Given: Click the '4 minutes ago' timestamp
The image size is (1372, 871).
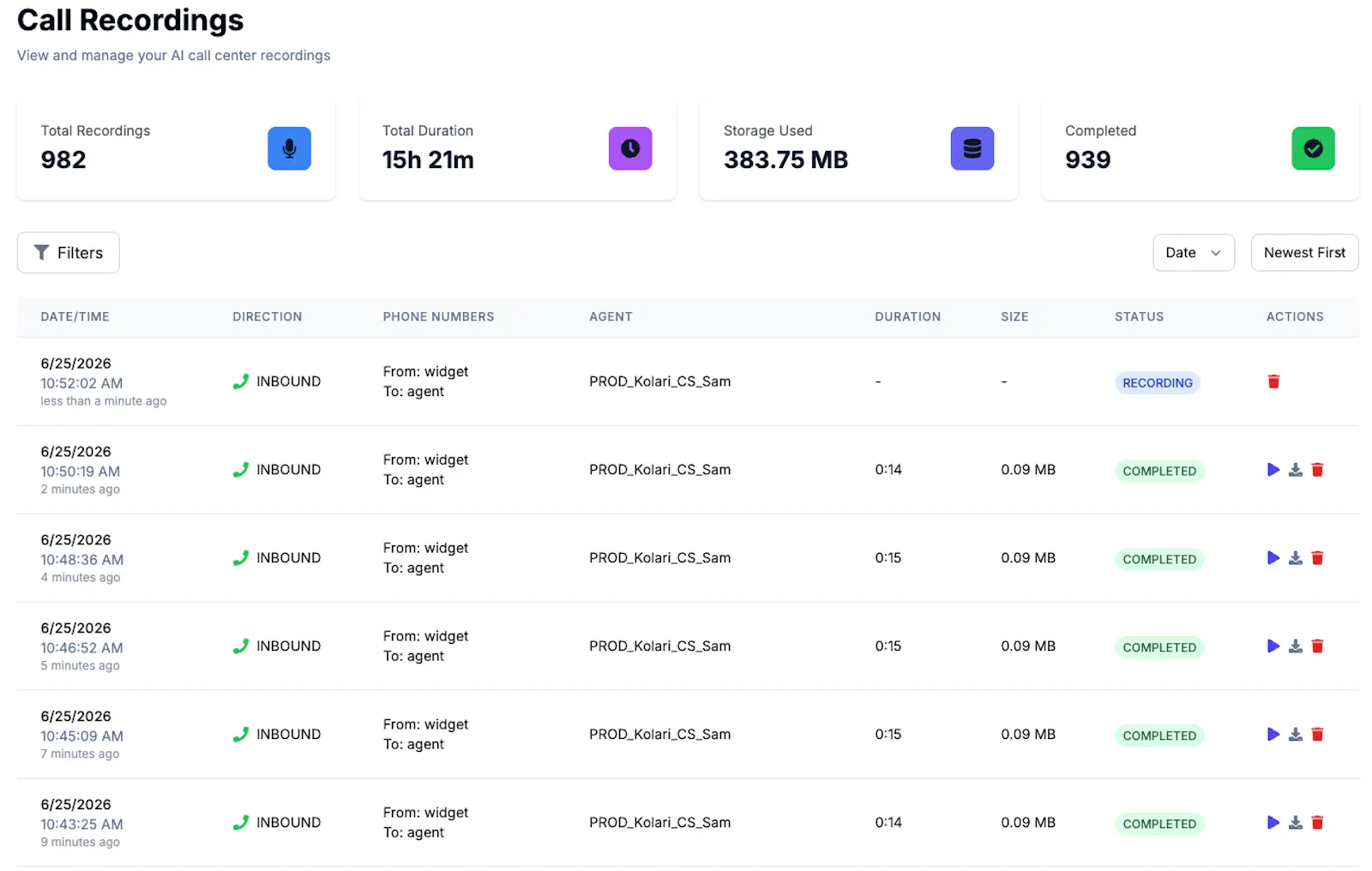Looking at the screenshot, I should pos(81,578).
